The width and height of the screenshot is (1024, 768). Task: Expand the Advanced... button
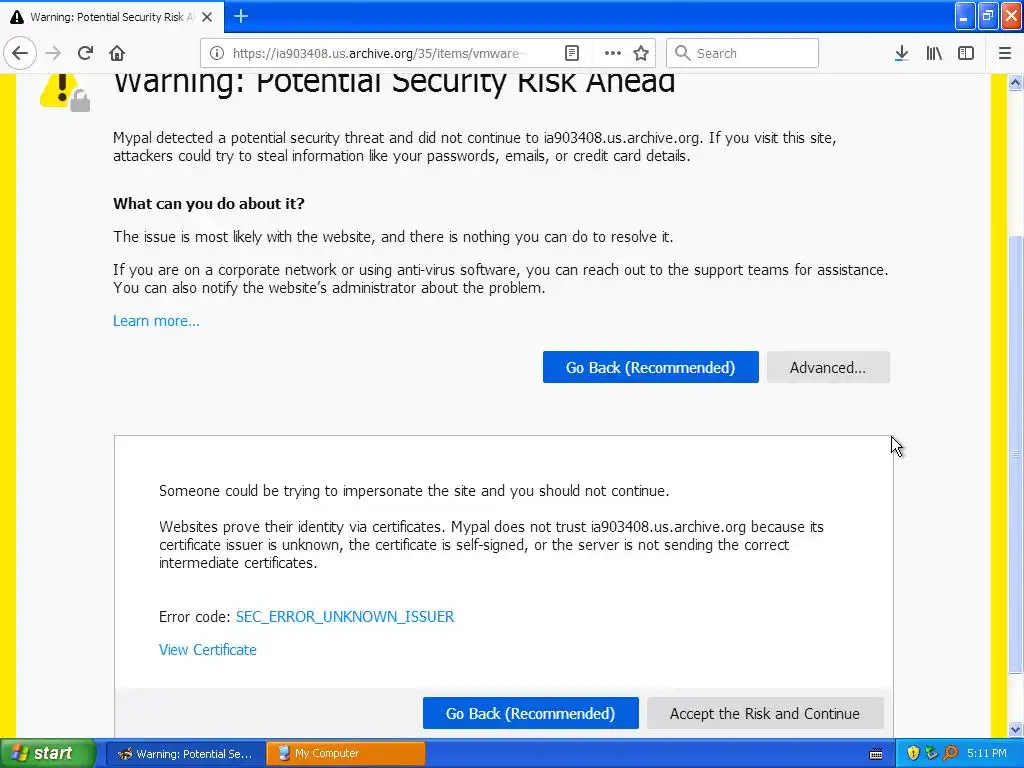[x=827, y=367]
